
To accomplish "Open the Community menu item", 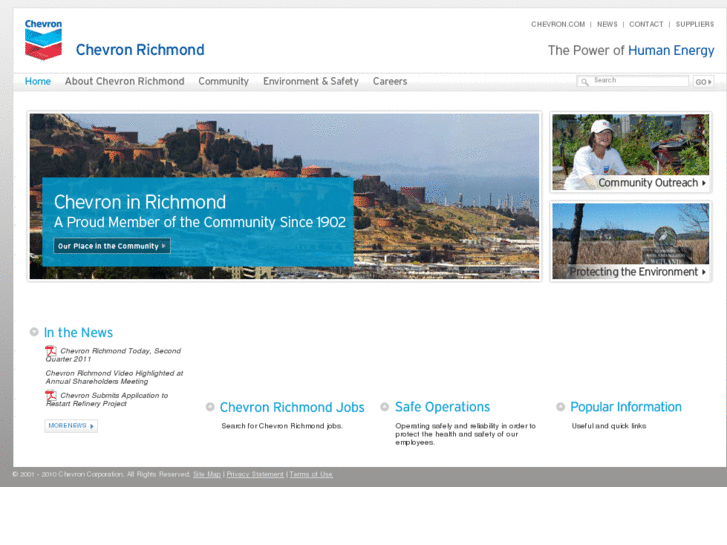I will [x=223, y=81].
